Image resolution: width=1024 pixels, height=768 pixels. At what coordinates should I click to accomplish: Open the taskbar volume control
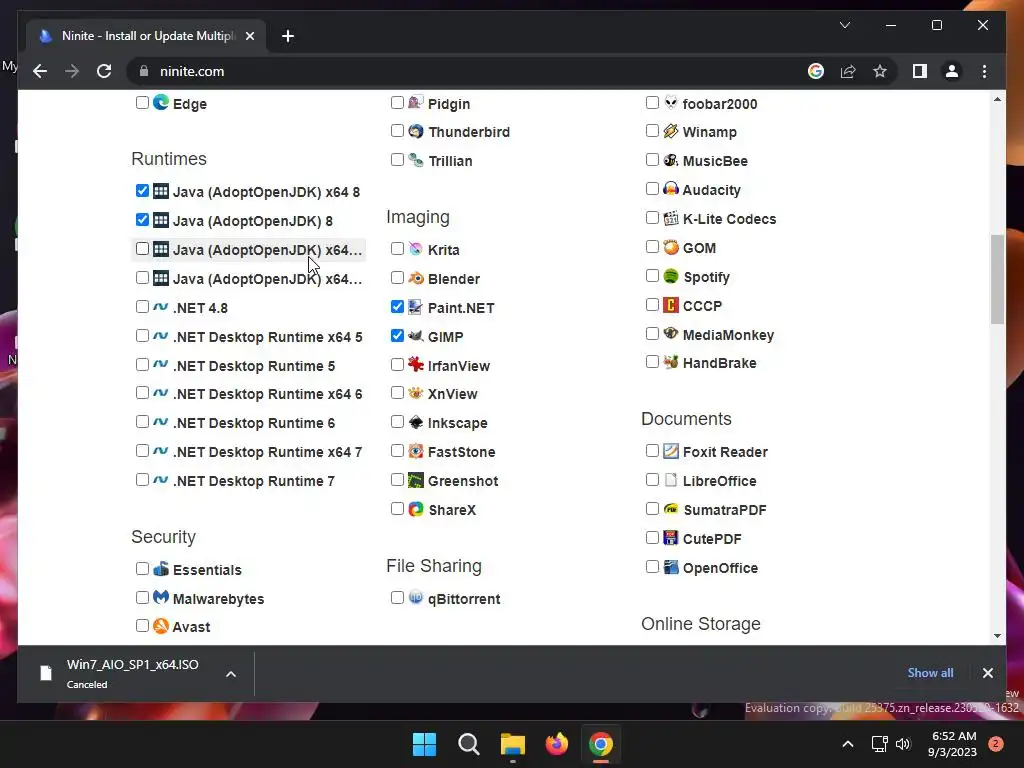(x=903, y=744)
